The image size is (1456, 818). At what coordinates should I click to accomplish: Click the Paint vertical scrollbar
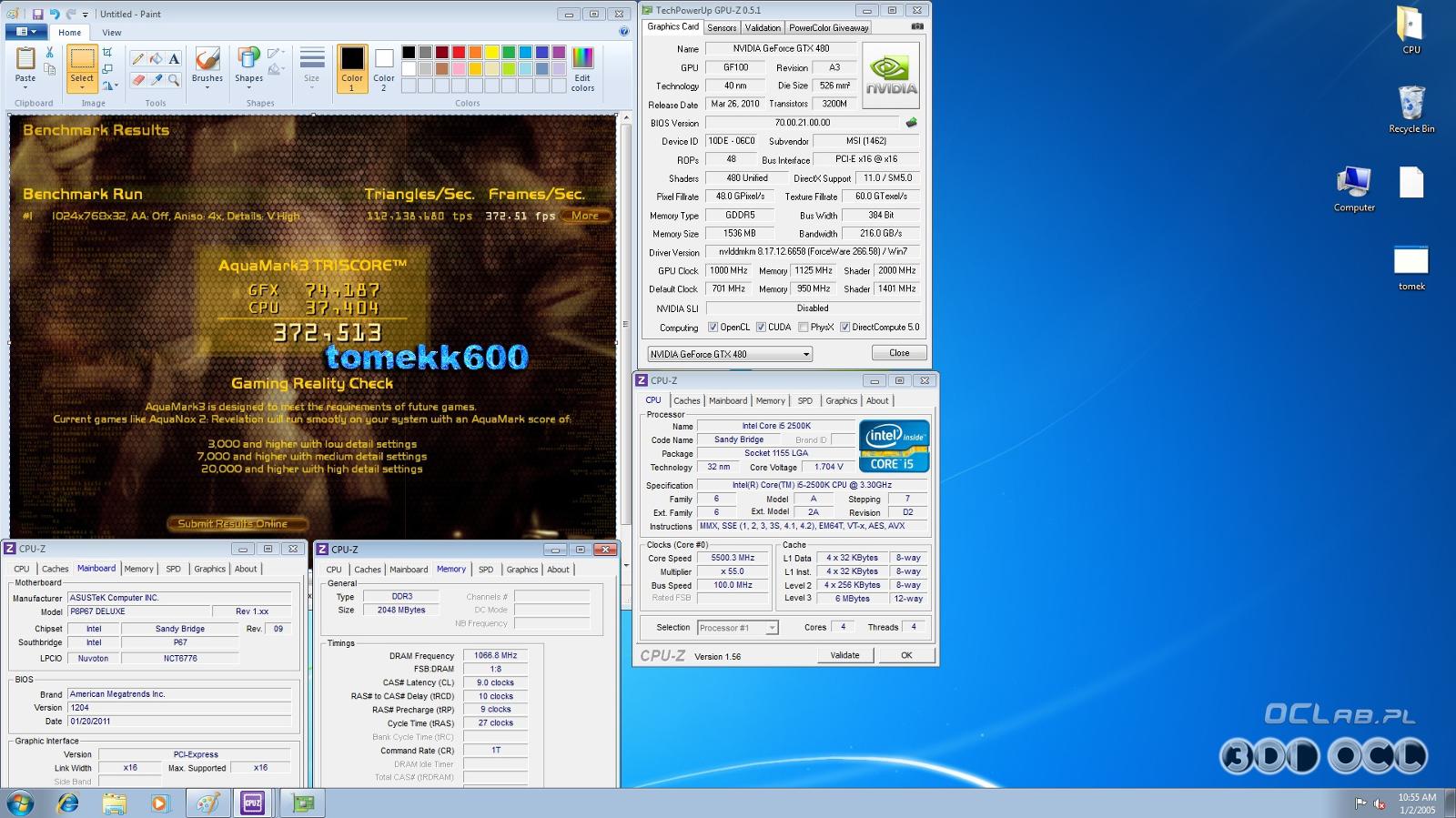(625, 324)
